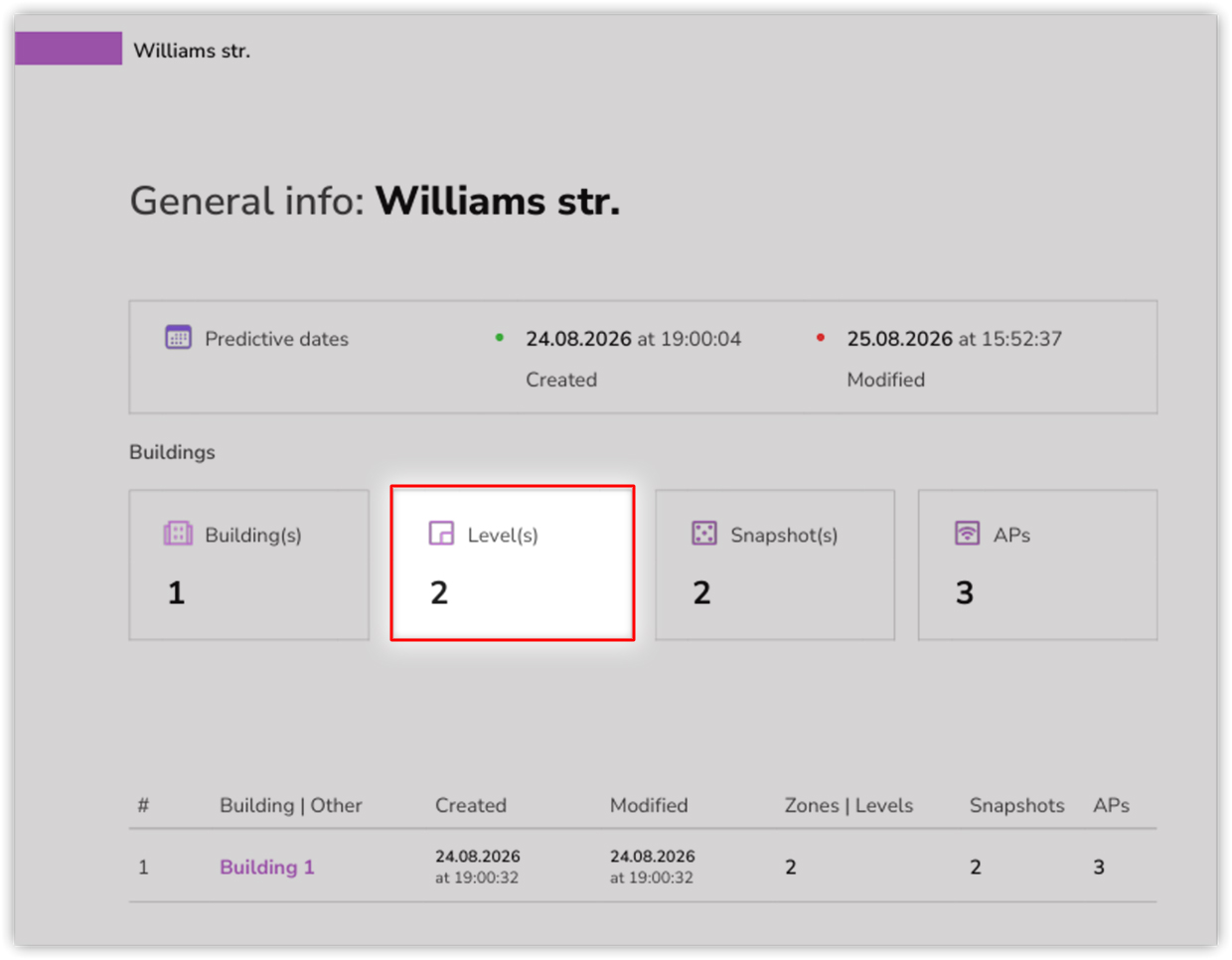
Task: Click Building 1 APs value 3
Action: click(x=1099, y=867)
